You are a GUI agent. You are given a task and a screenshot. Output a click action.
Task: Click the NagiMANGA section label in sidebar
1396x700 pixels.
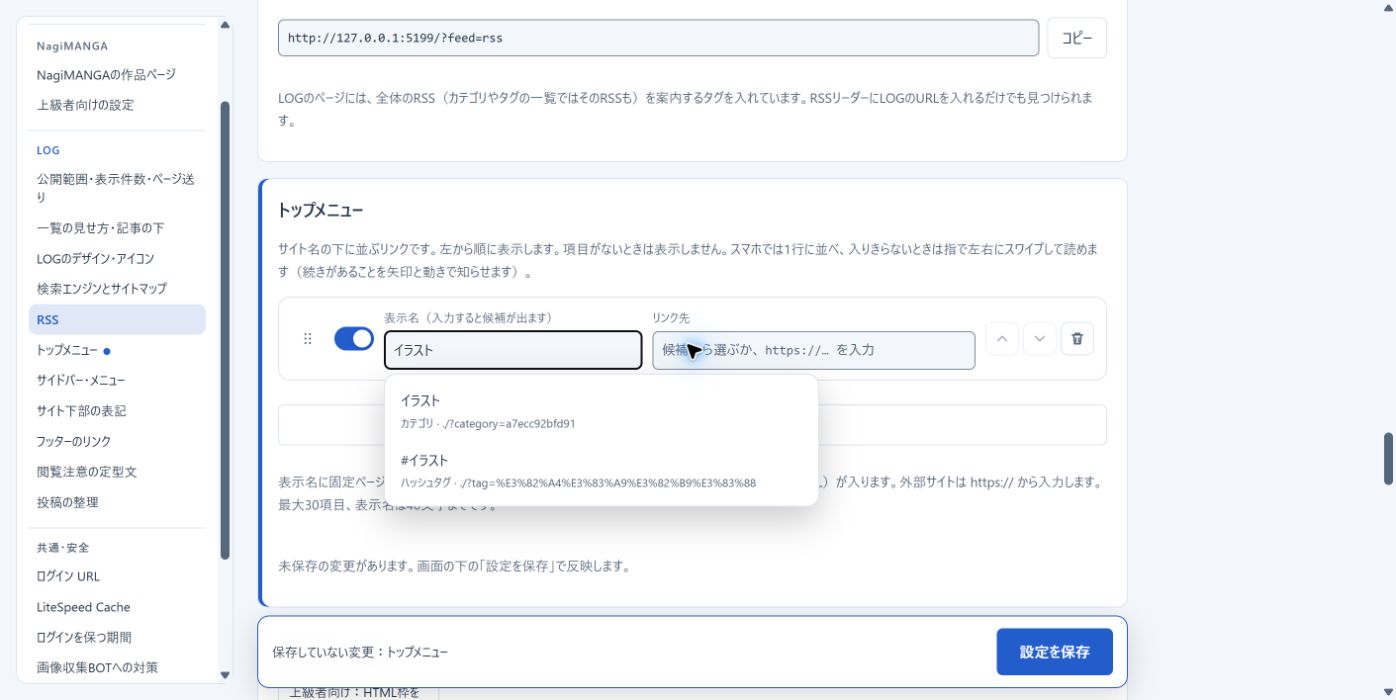coord(72,46)
